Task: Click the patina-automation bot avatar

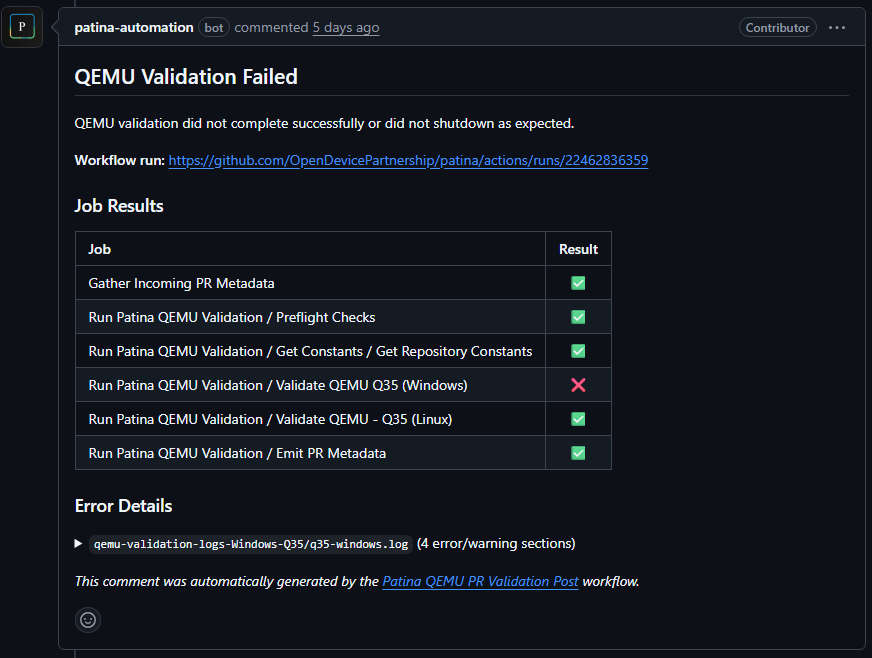Action: click(x=21, y=26)
